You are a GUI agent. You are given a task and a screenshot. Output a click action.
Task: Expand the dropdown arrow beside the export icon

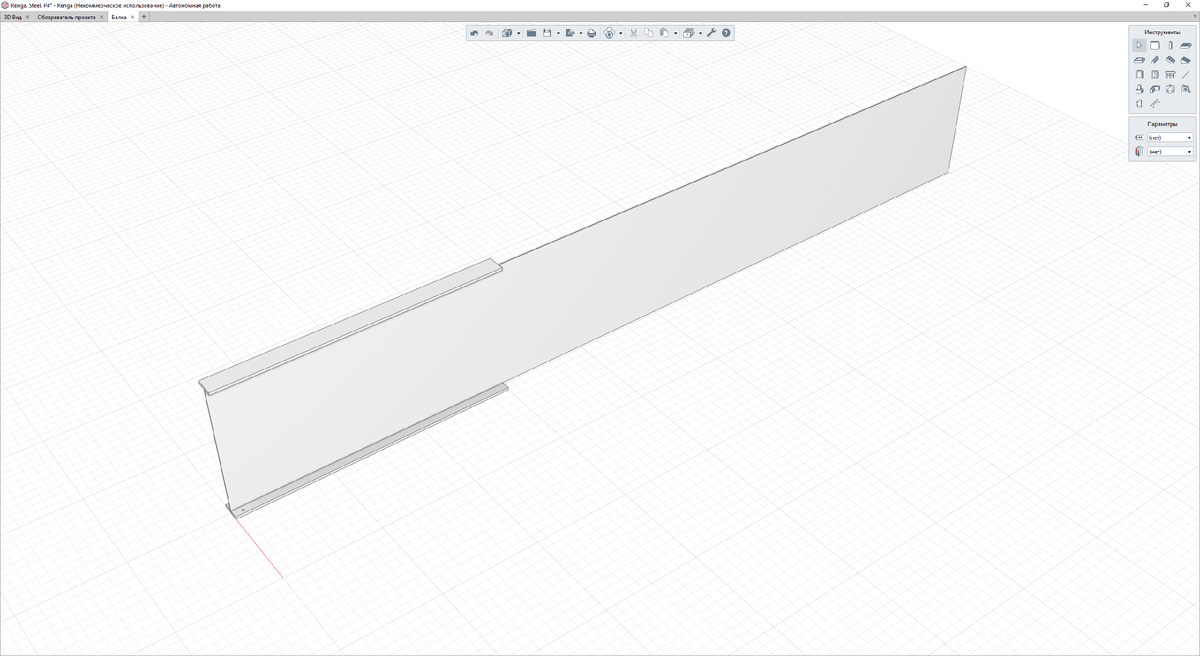coord(581,33)
